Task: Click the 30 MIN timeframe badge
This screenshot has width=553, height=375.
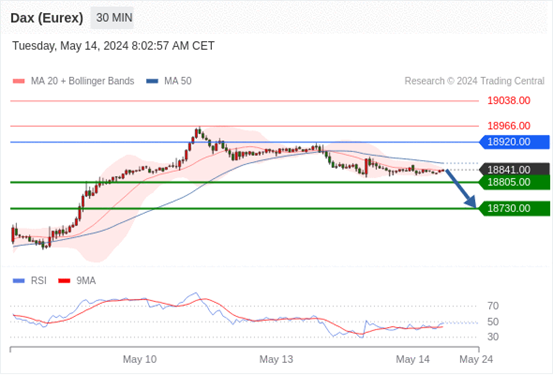Action: [x=112, y=18]
